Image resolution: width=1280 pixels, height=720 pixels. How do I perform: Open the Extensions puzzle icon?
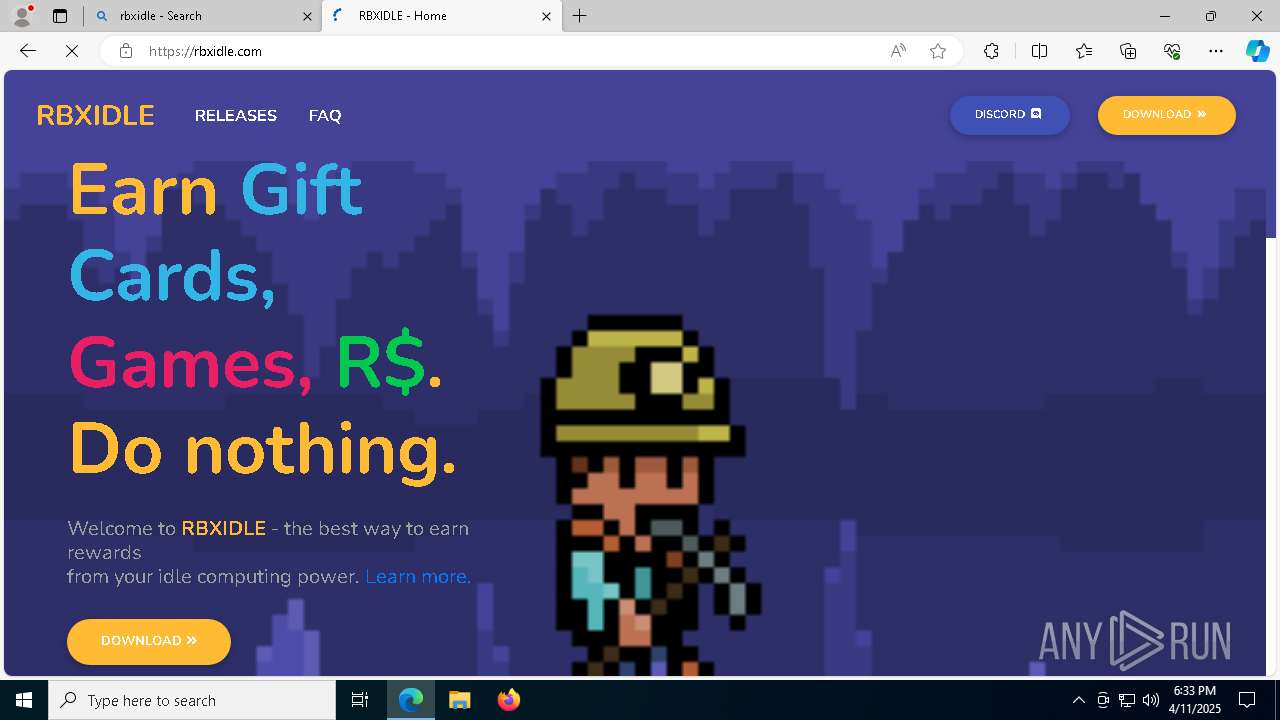click(991, 51)
